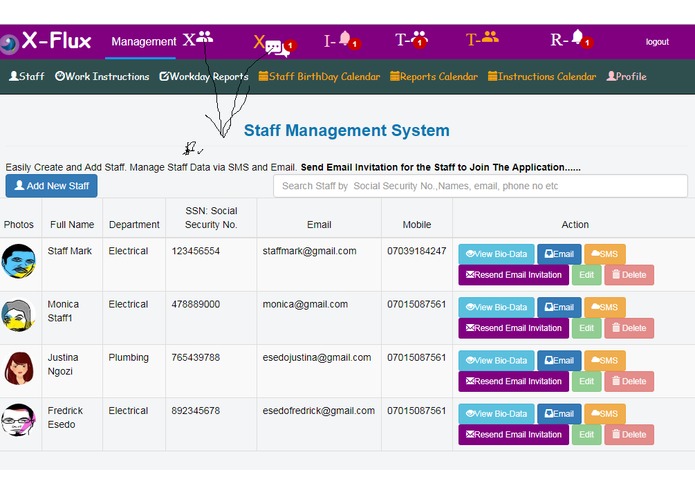Click the X-Flux logo icon
This screenshot has width=695, height=494.
[9, 43]
